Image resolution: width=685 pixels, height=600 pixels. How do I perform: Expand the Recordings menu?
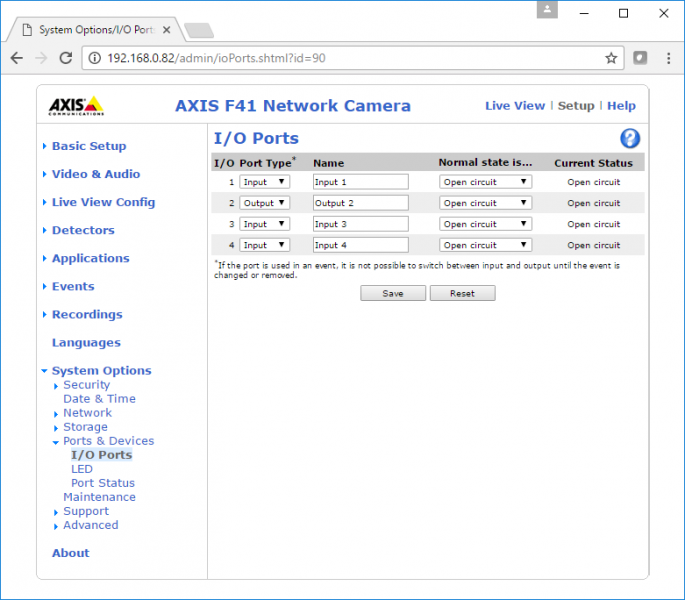coord(87,314)
